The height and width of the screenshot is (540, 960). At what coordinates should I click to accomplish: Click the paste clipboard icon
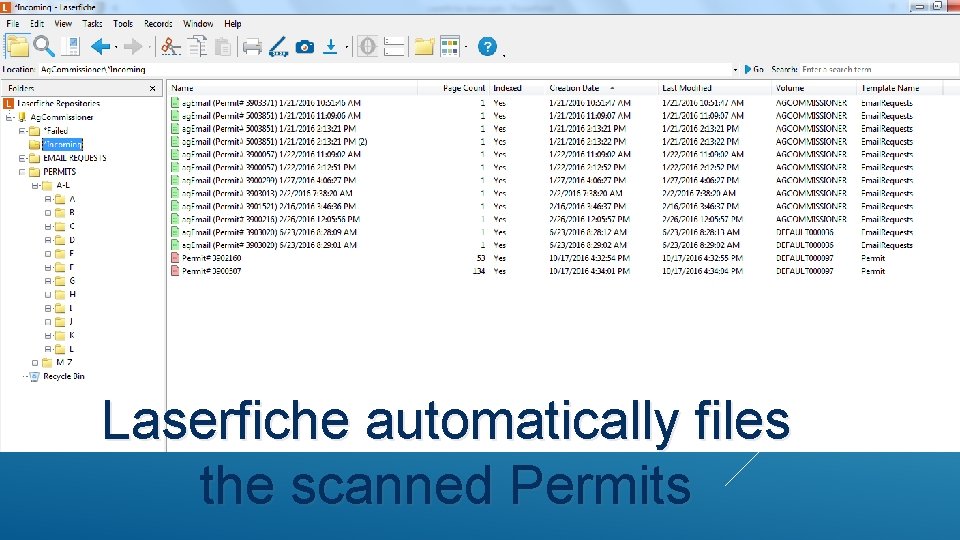click(223, 47)
